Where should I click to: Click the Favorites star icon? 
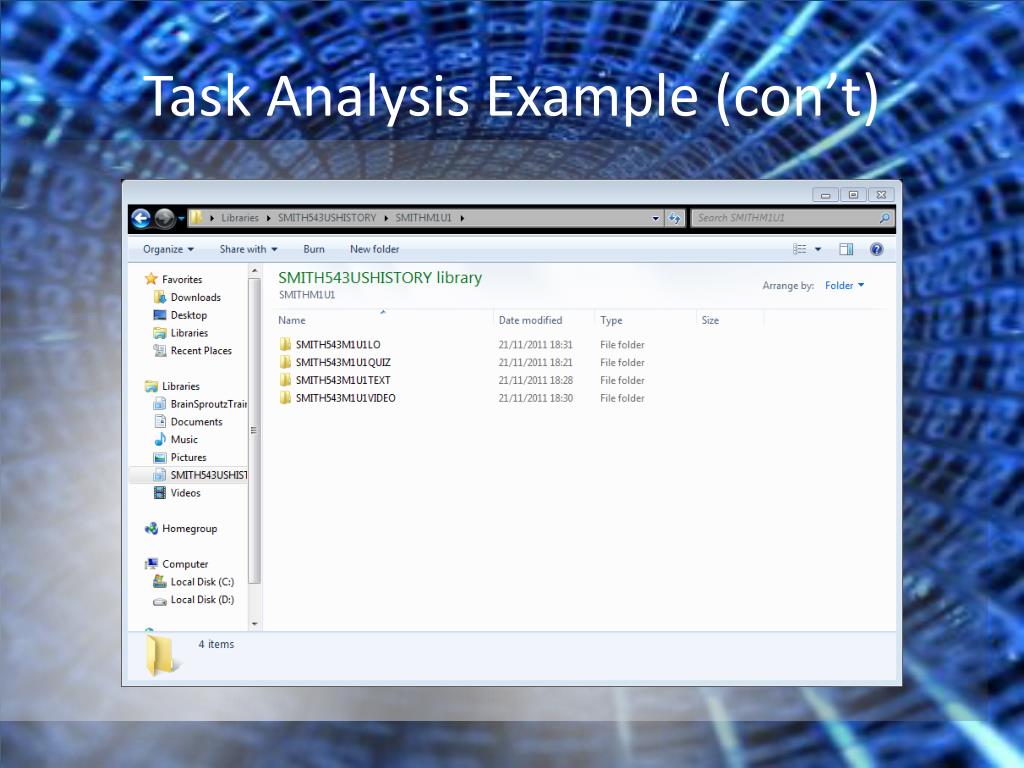(x=151, y=279)
